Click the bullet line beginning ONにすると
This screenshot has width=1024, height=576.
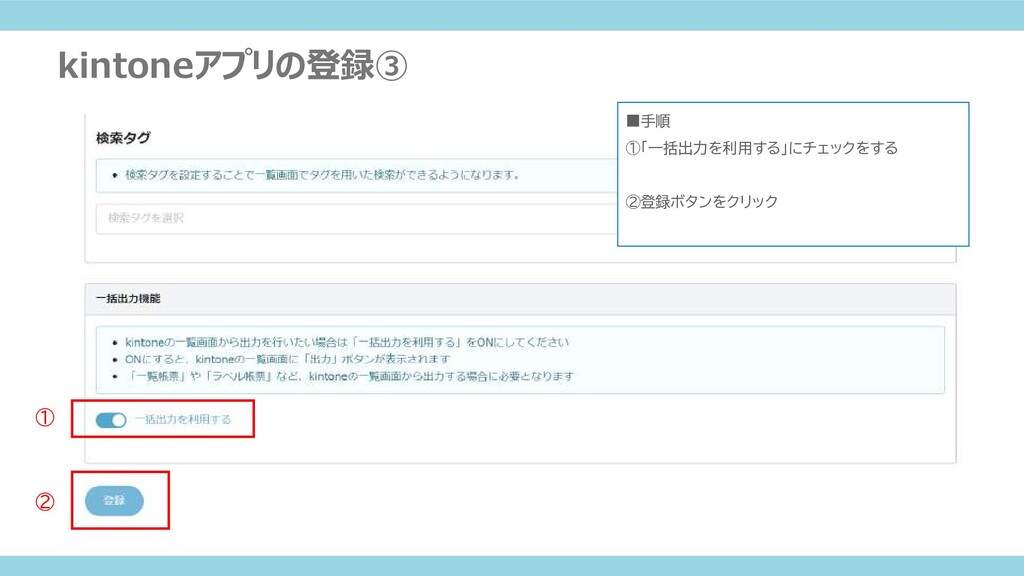(287, 359)
